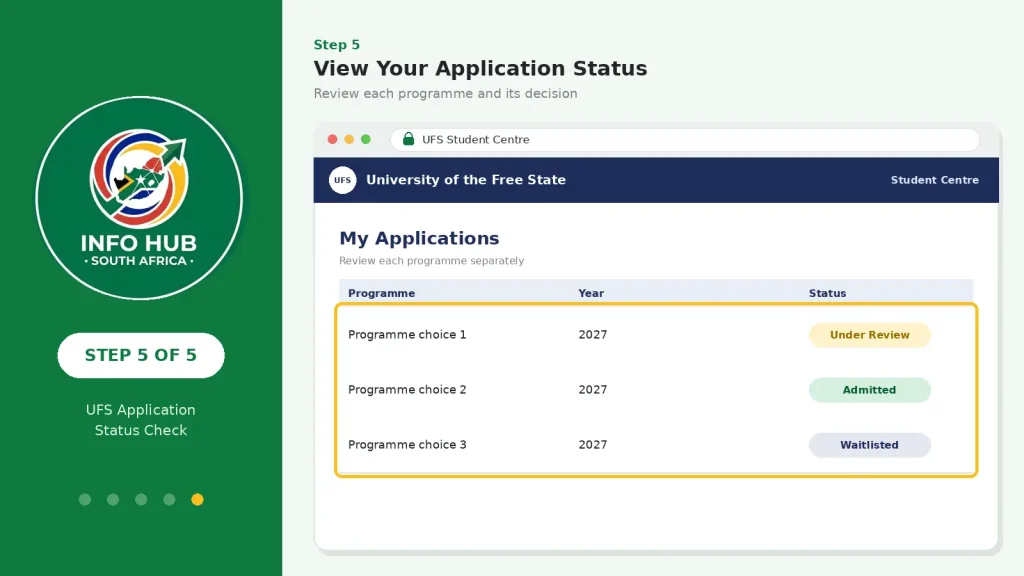The image size is (1024, 576).
Task: Click the fourth step indicator dot
Action: tap(169, 500)
